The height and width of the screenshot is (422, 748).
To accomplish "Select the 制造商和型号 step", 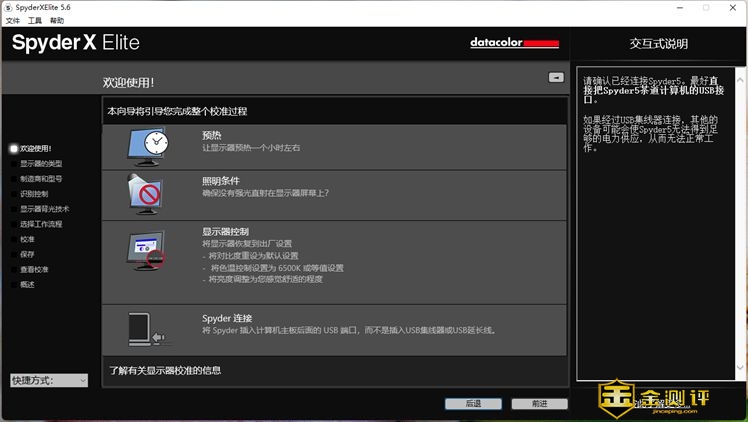I will (x=40, y=178).
